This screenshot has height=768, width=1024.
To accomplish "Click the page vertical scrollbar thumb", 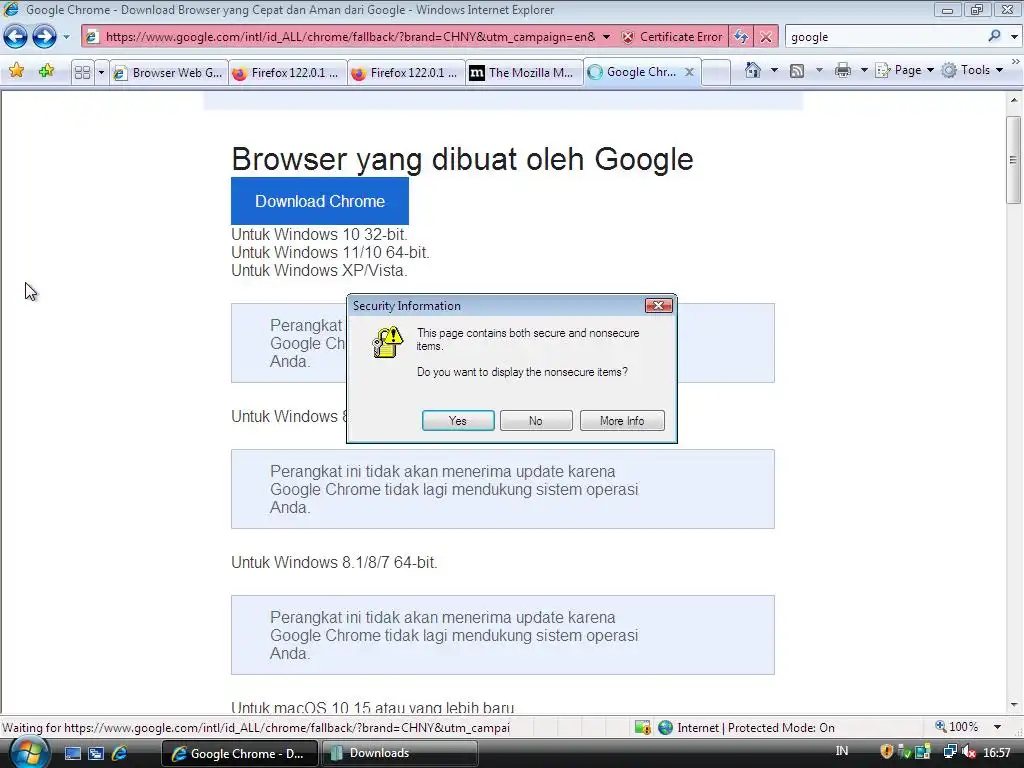I will click(1013, 160).
